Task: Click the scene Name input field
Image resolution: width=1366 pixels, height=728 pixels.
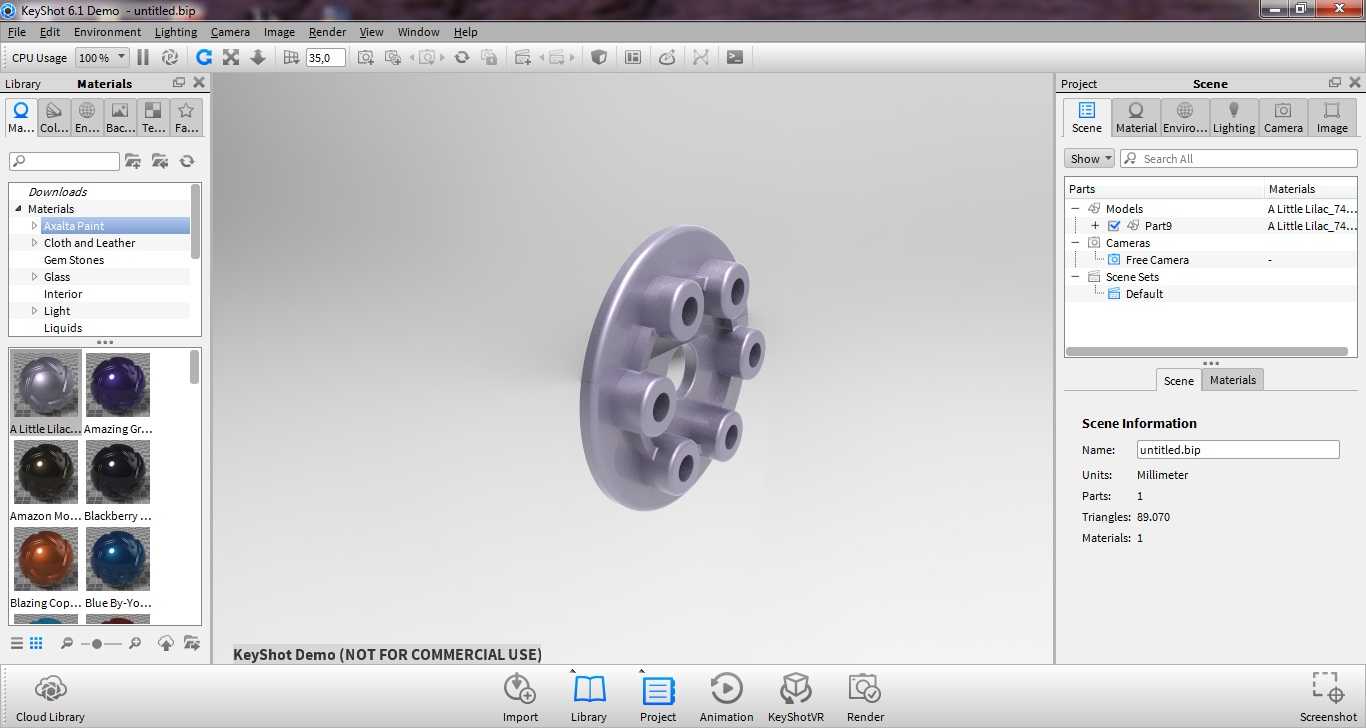Action: point(1238,450)
